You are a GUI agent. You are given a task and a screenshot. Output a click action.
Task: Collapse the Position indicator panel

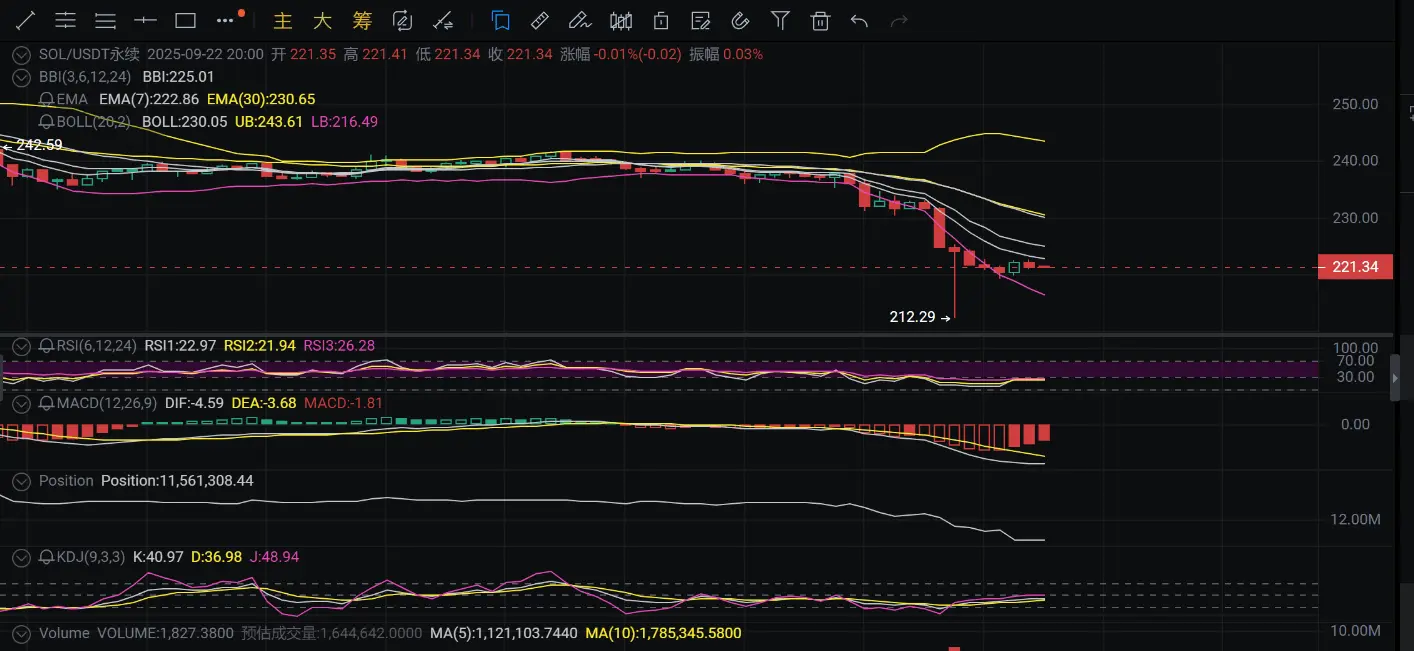pyautogui.click(x=20, y=480)
